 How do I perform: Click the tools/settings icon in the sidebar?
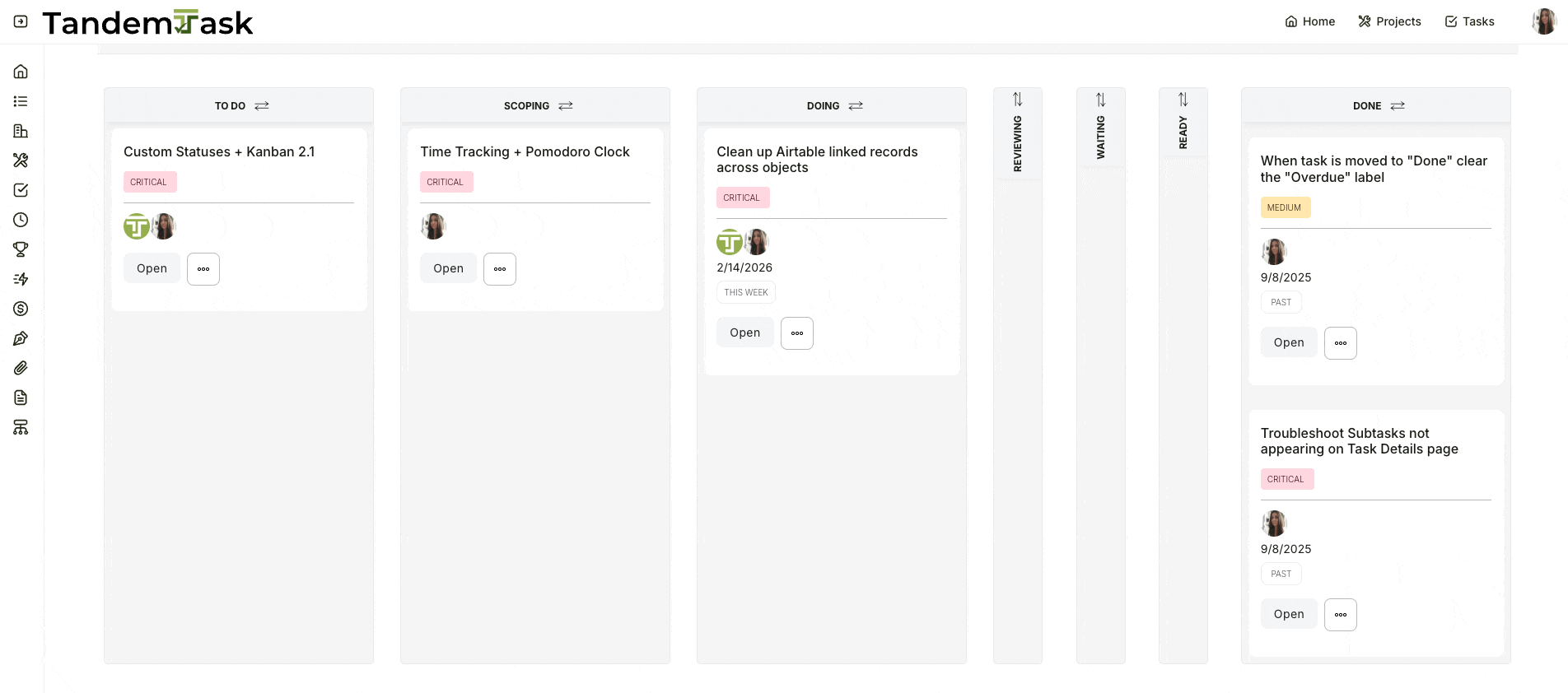pos(21,160)
